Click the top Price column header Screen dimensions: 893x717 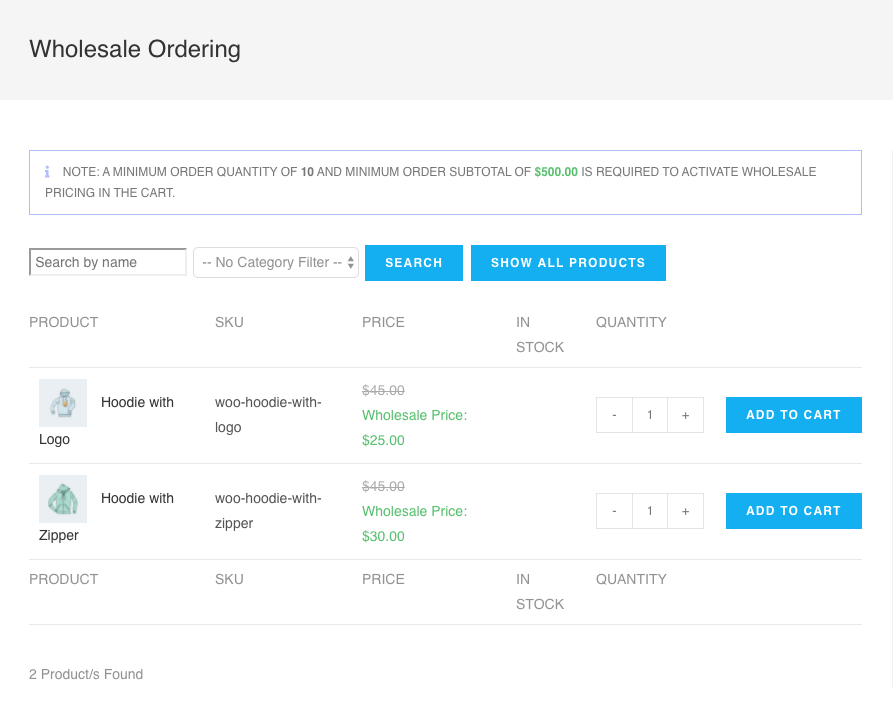pyautogui.click(x=383, y=322)
